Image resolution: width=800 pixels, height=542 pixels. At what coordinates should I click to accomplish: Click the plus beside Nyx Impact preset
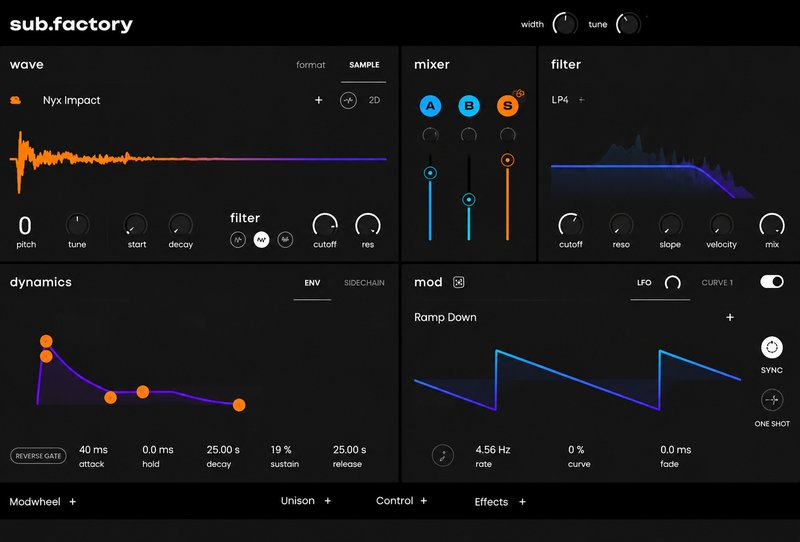click(318, 100)
